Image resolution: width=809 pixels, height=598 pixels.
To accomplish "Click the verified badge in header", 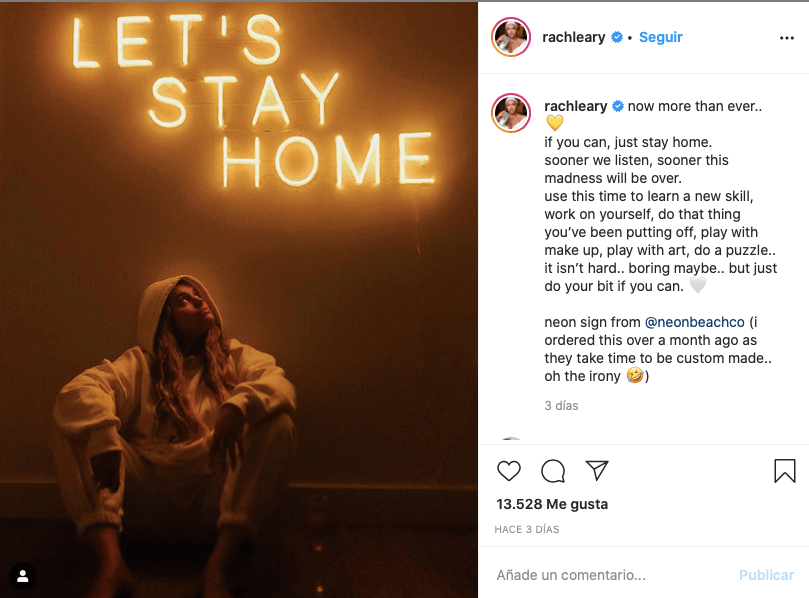I will (617, 37).
